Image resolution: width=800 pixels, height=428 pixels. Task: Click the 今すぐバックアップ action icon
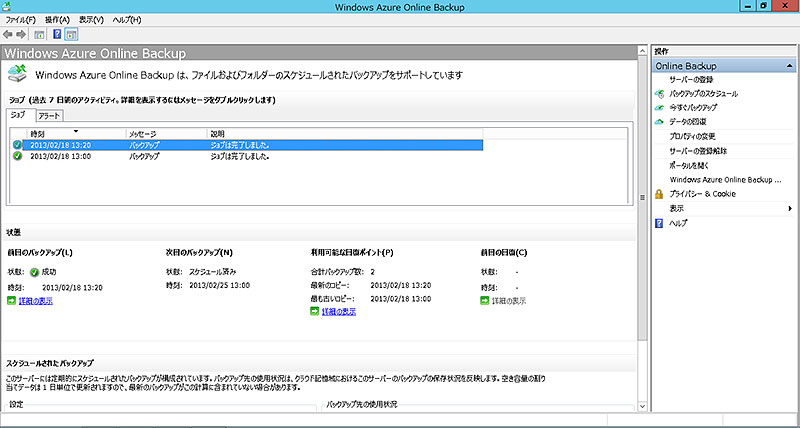(x=659, y=107)
